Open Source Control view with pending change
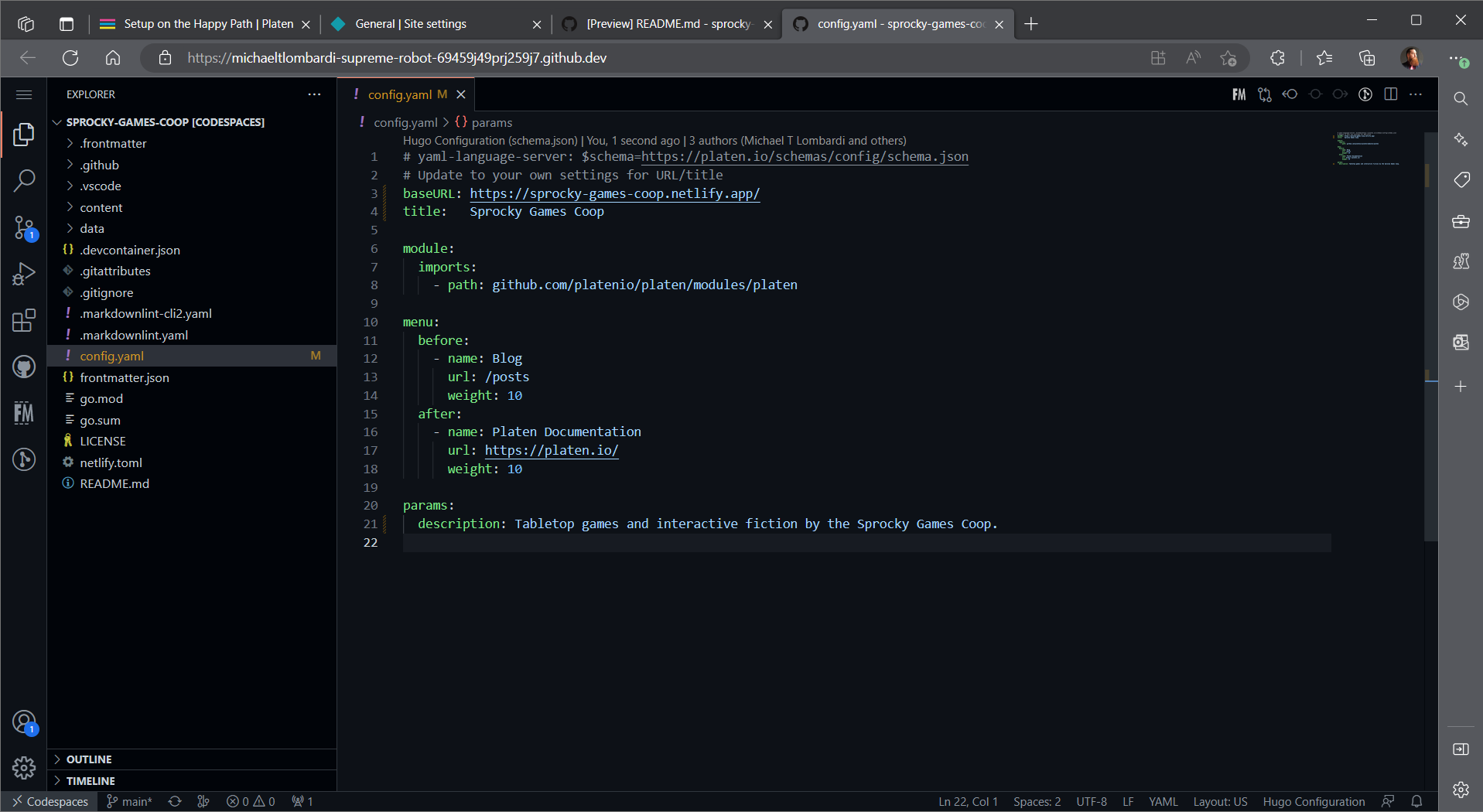This screenshot has width=1483, height=812. 24,228
